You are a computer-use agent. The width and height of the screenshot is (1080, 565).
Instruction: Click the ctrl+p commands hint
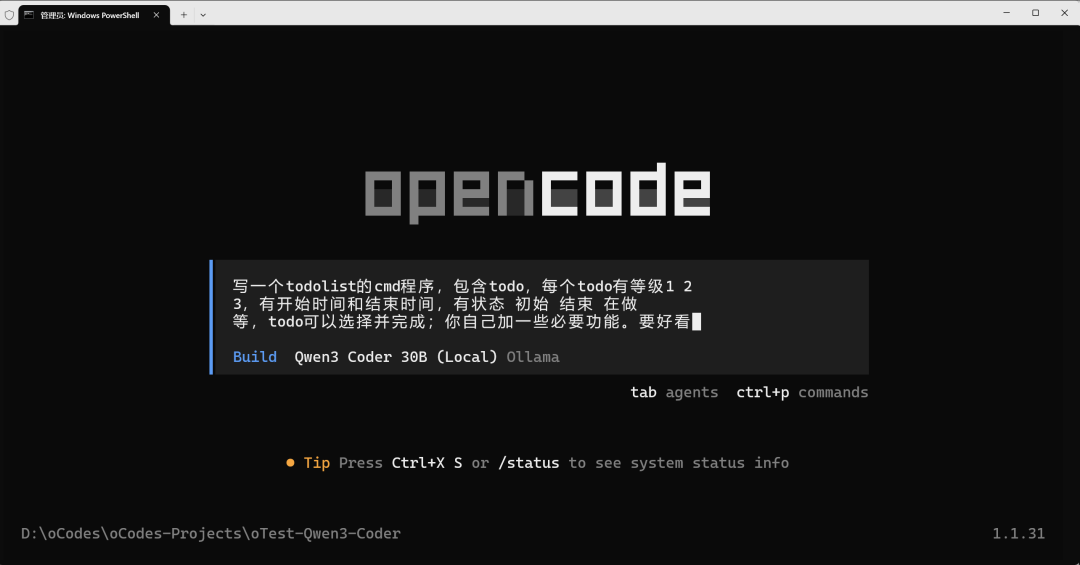802,392
